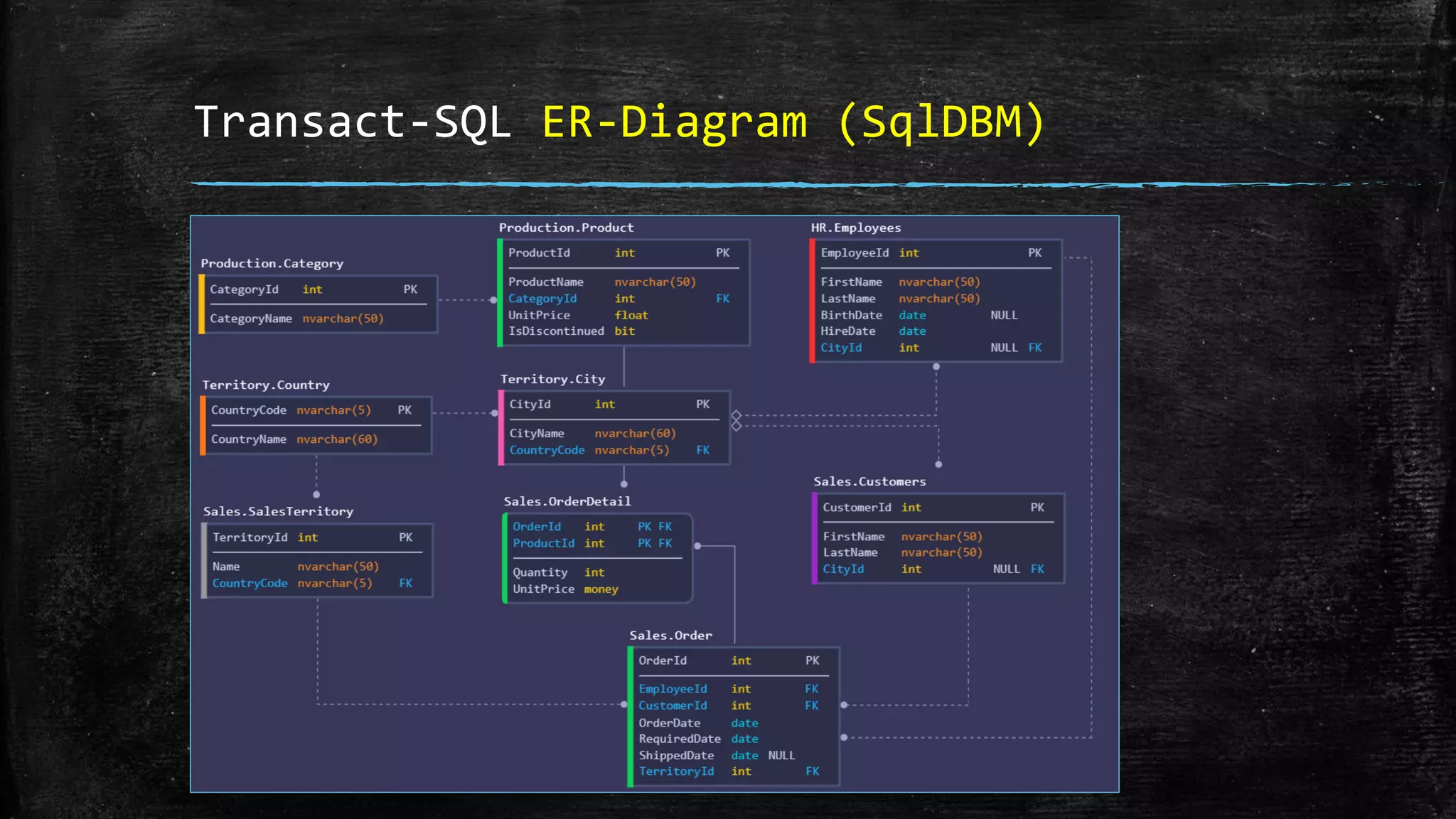Click the Territory.Country table title
The height and width of the screenshot is (819, 1456).
point(265,385)
